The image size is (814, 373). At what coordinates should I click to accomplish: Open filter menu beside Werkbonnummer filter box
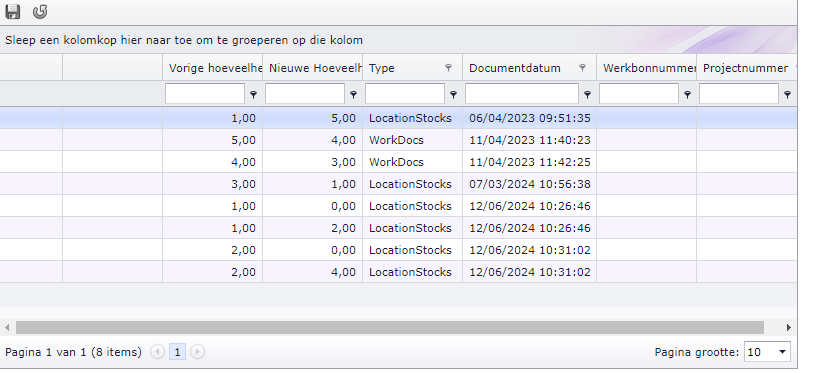click(x=687, y=94)
